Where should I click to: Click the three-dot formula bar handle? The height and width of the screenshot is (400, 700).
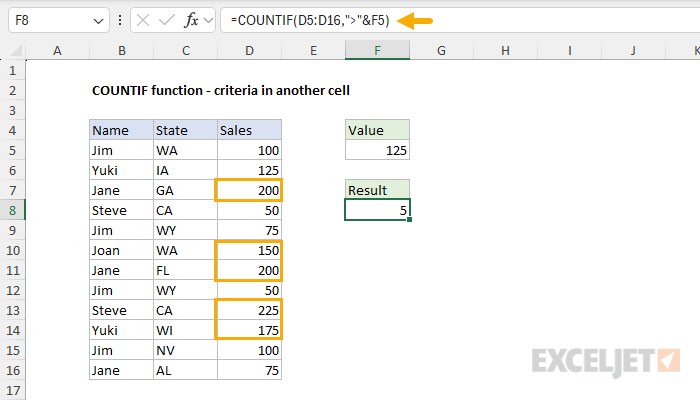coord(120,21)
